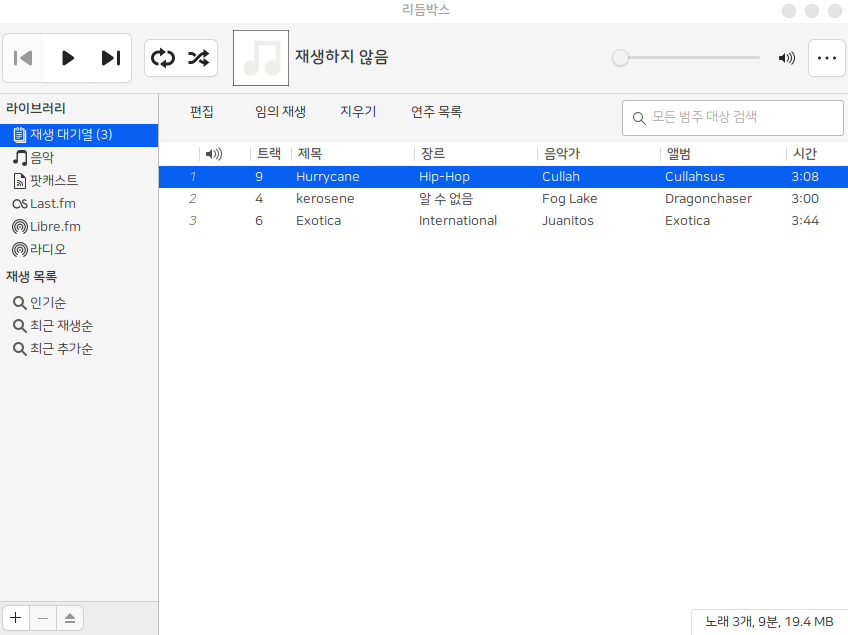Open Libre.fm source
This screenshot has height=635, width=848.
(x=54, y=227)
